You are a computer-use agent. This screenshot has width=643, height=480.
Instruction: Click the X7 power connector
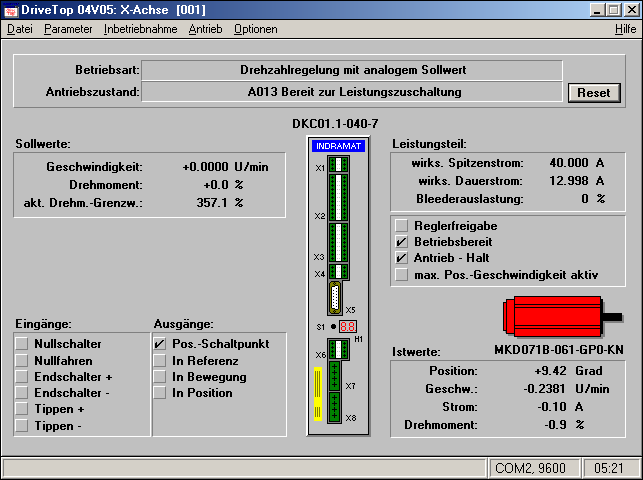click(x=335, y=376)
